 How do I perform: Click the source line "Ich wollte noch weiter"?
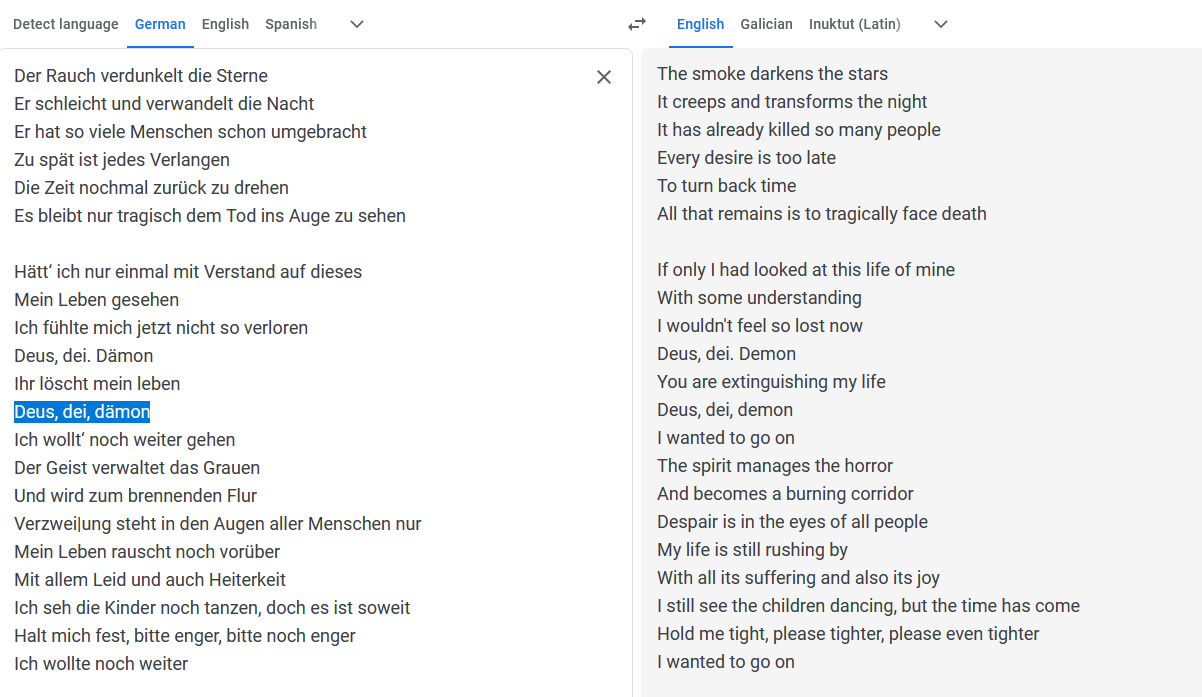coord(101,664)
